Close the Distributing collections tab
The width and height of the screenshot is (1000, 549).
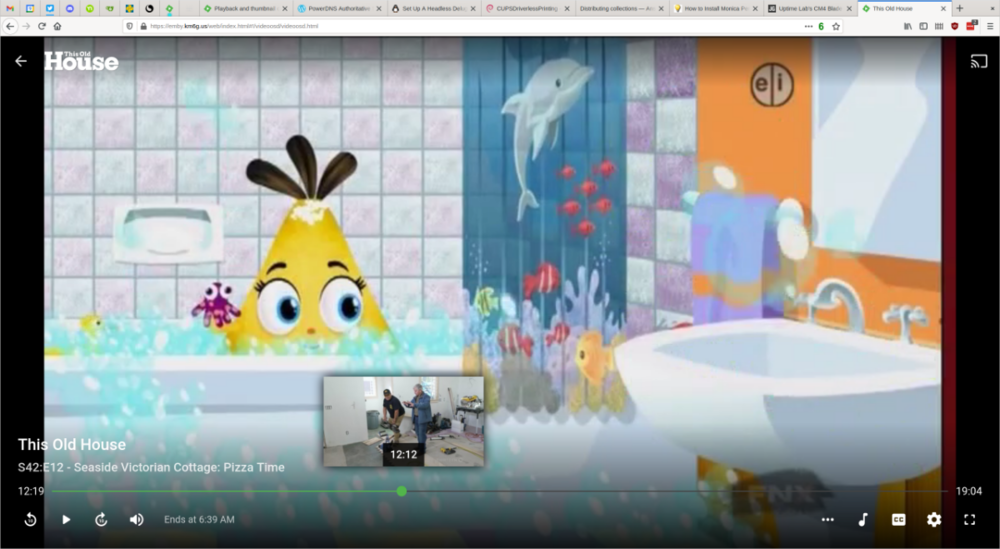point(661,9)
